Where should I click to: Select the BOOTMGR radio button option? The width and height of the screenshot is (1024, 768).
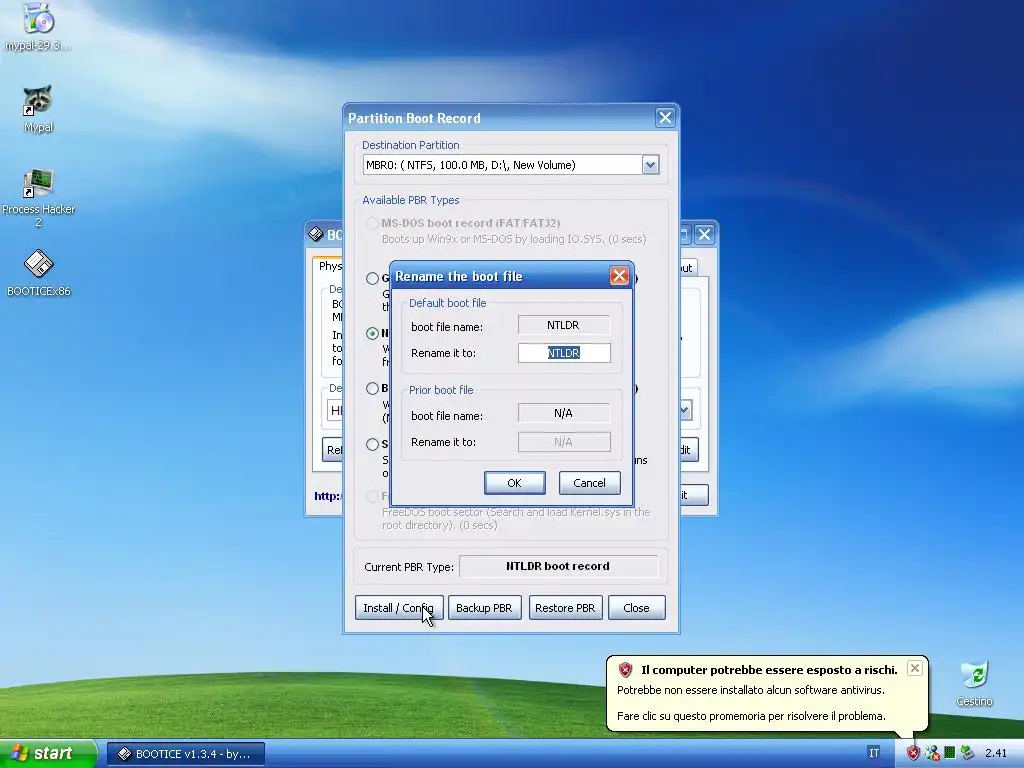(372, 389)
